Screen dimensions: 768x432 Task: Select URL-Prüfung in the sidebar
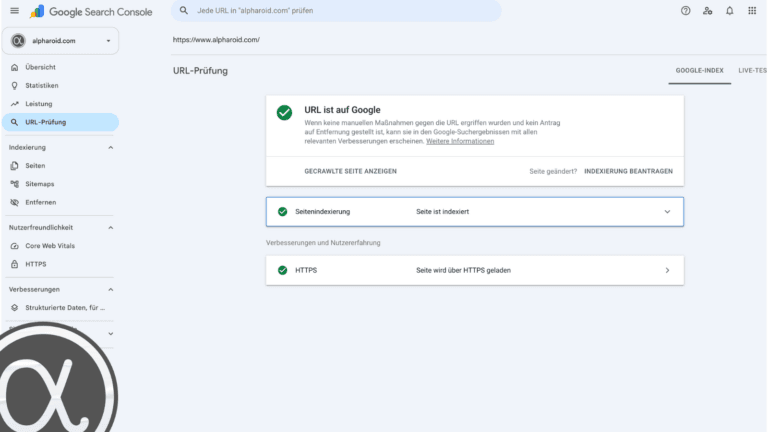click(x=60, y=122)
